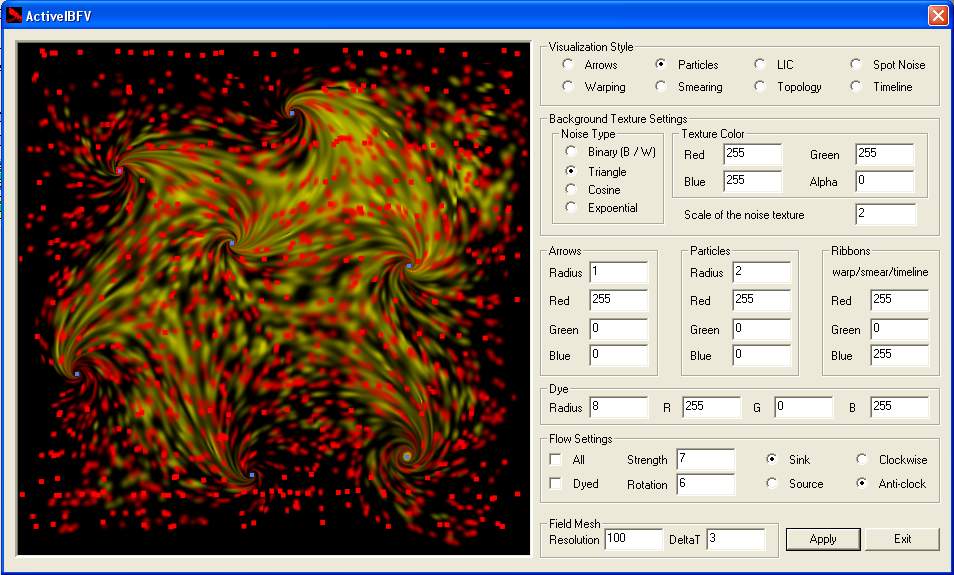Tick the Dyed checkbox

(x=556, y=484)
